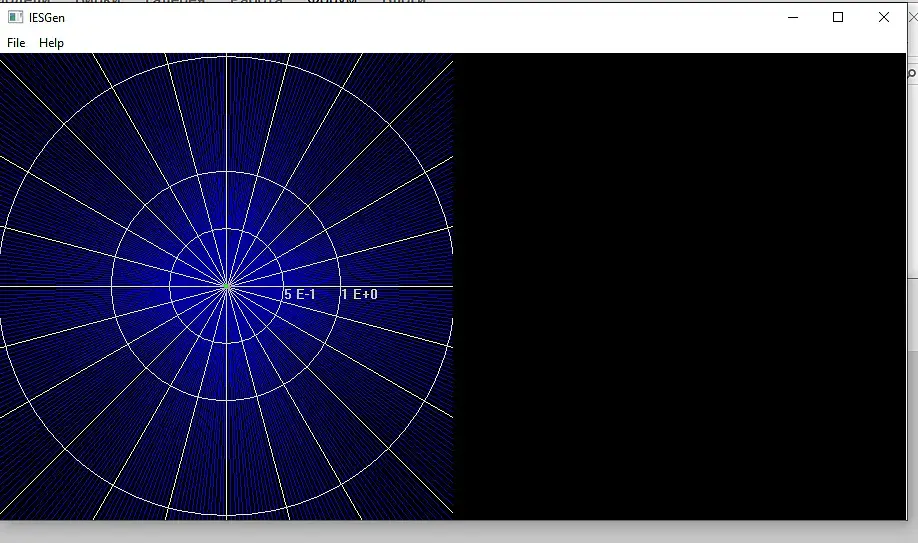Click the IESGen application icon in title bar
The image size is (918, 543).
point(15,18)
